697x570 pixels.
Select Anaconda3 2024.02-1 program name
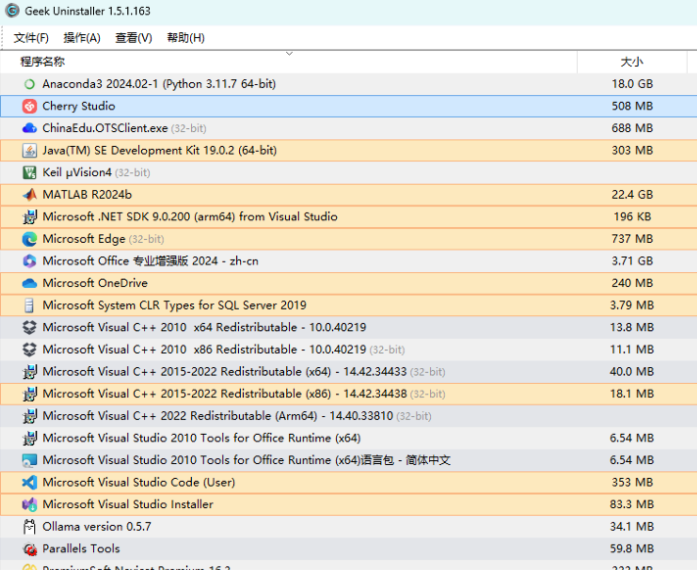pyautogui.click(x=159, y=84)
